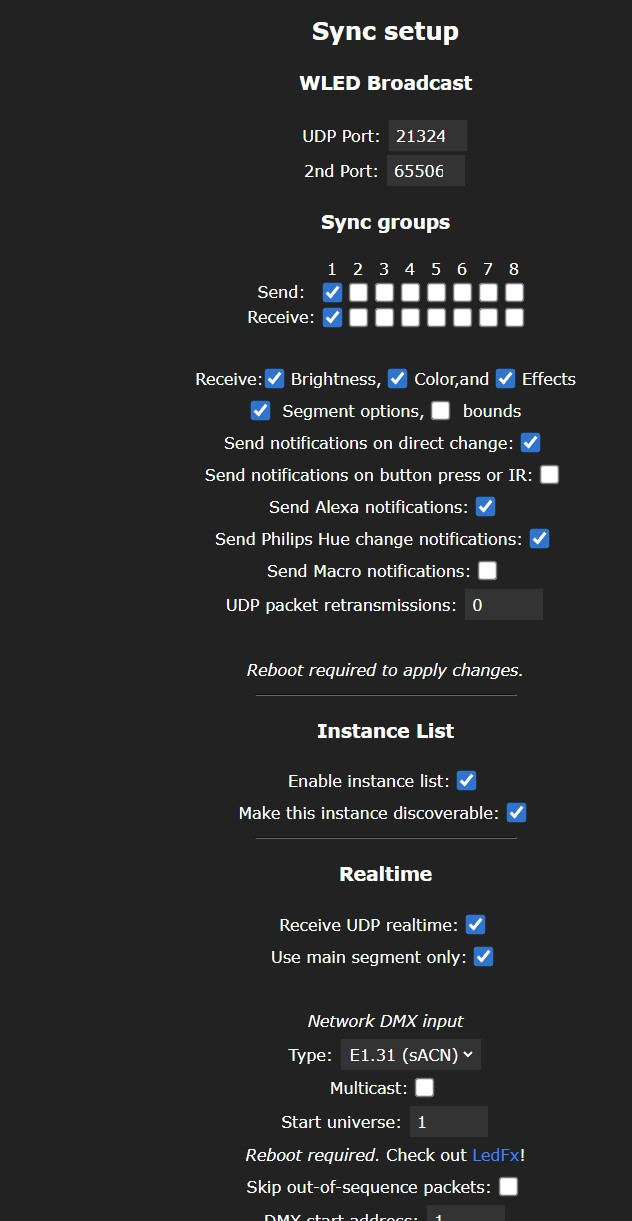Uncheck Segment options checkbox
632x1221 pixels.
(x=261, y=410)
